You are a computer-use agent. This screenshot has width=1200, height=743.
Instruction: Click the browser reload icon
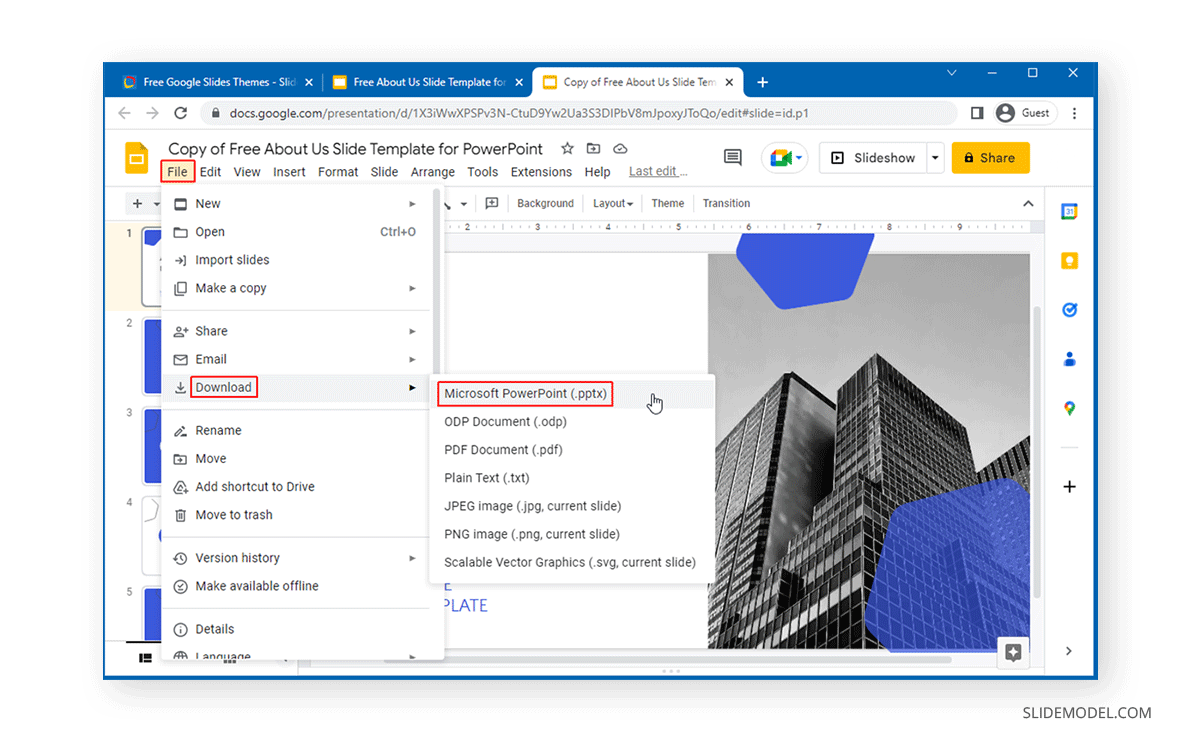click(181, 113)
